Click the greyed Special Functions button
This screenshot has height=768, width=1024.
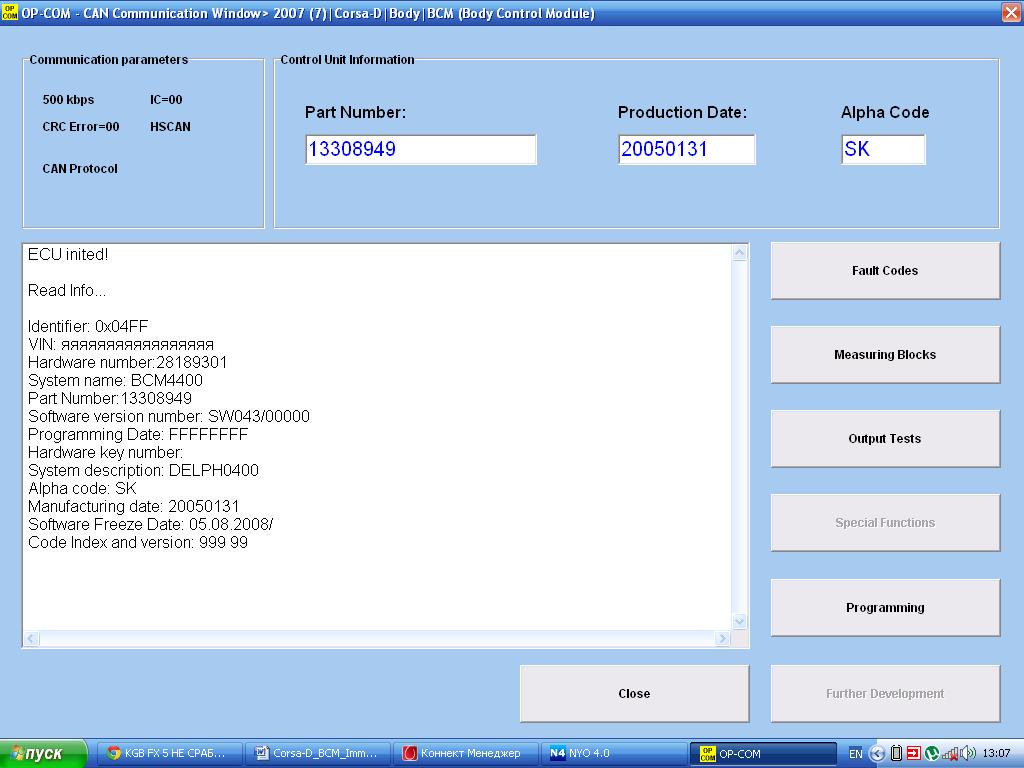point(885,522)
